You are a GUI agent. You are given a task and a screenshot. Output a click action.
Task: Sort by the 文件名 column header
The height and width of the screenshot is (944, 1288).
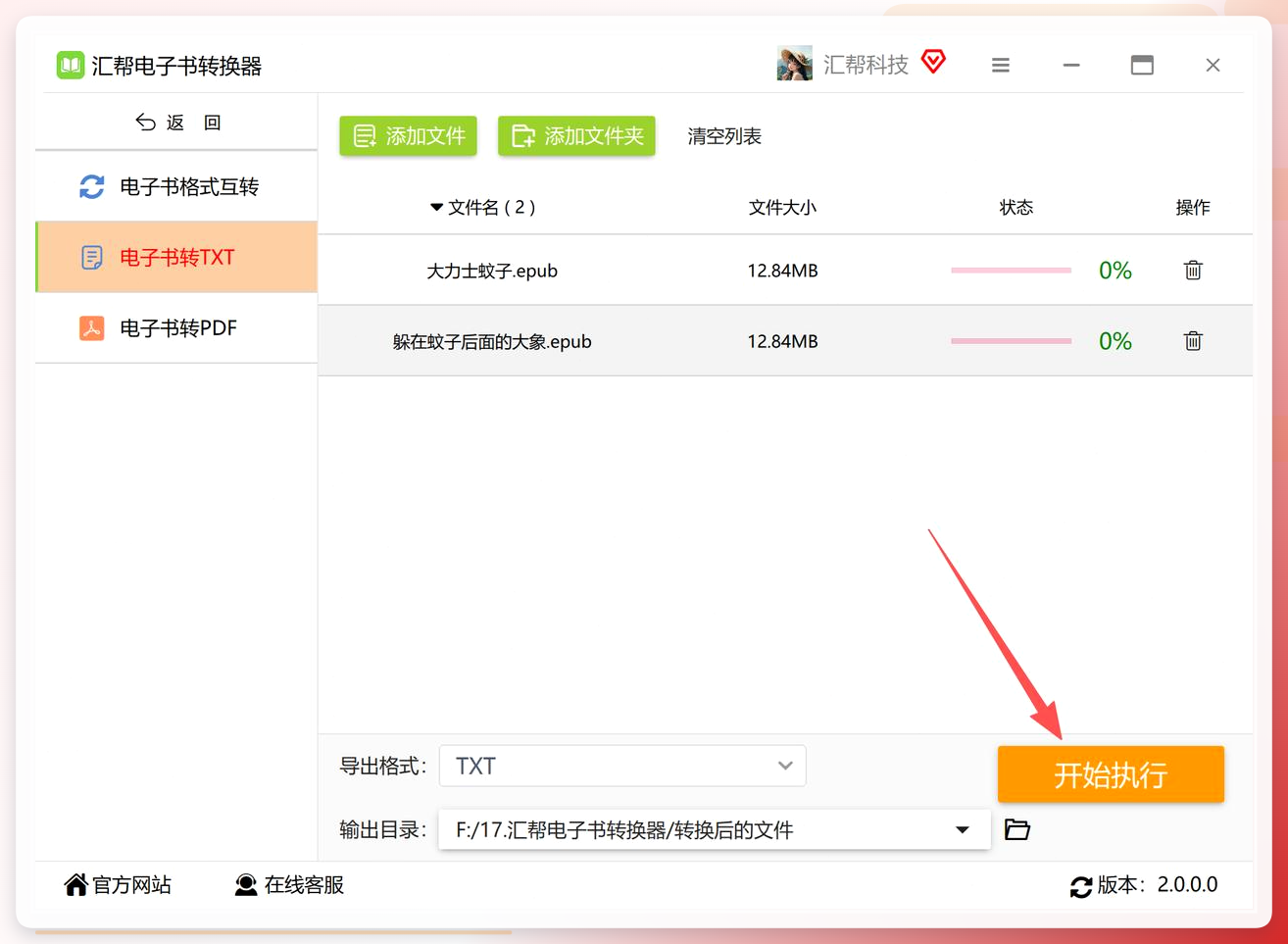[482, 207]
